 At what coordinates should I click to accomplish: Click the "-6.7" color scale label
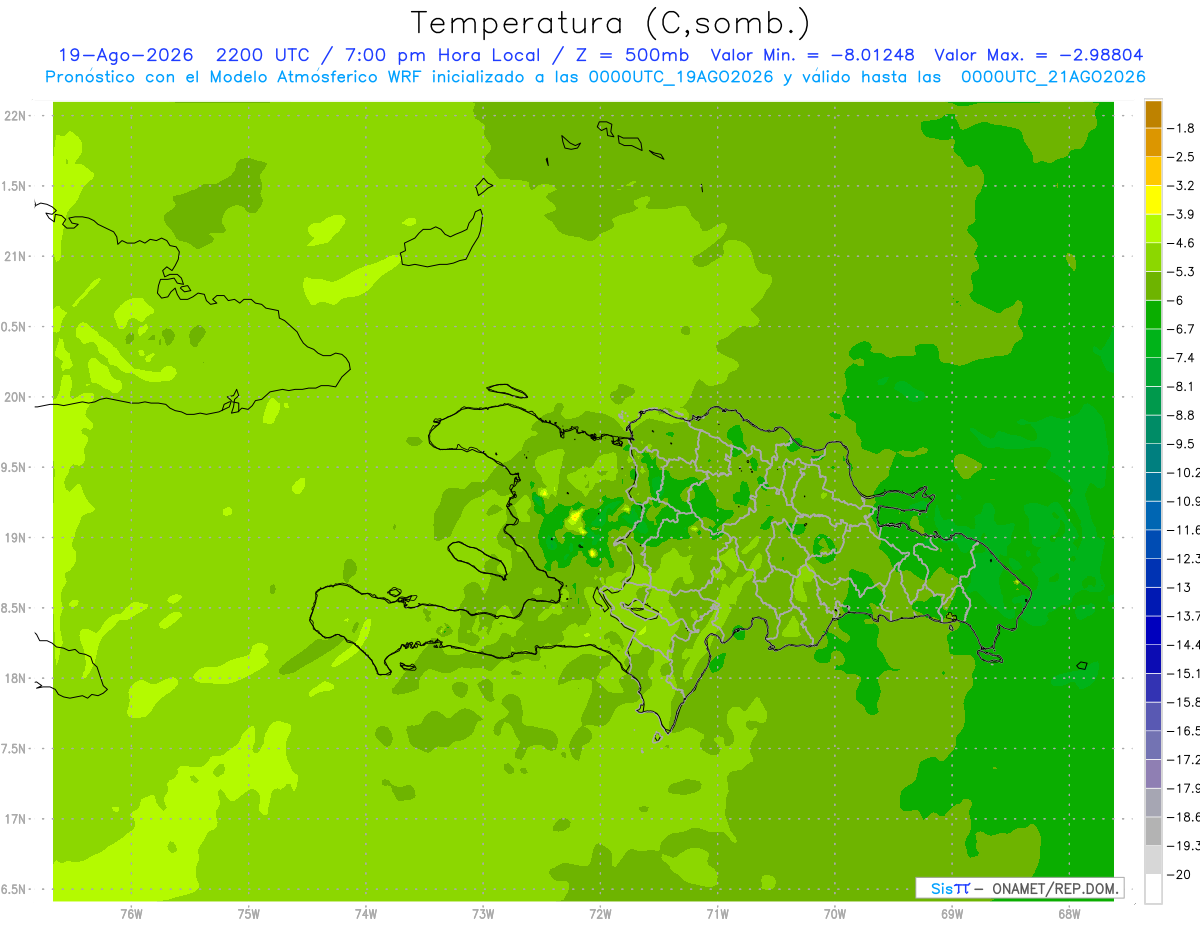point(1182,329)
